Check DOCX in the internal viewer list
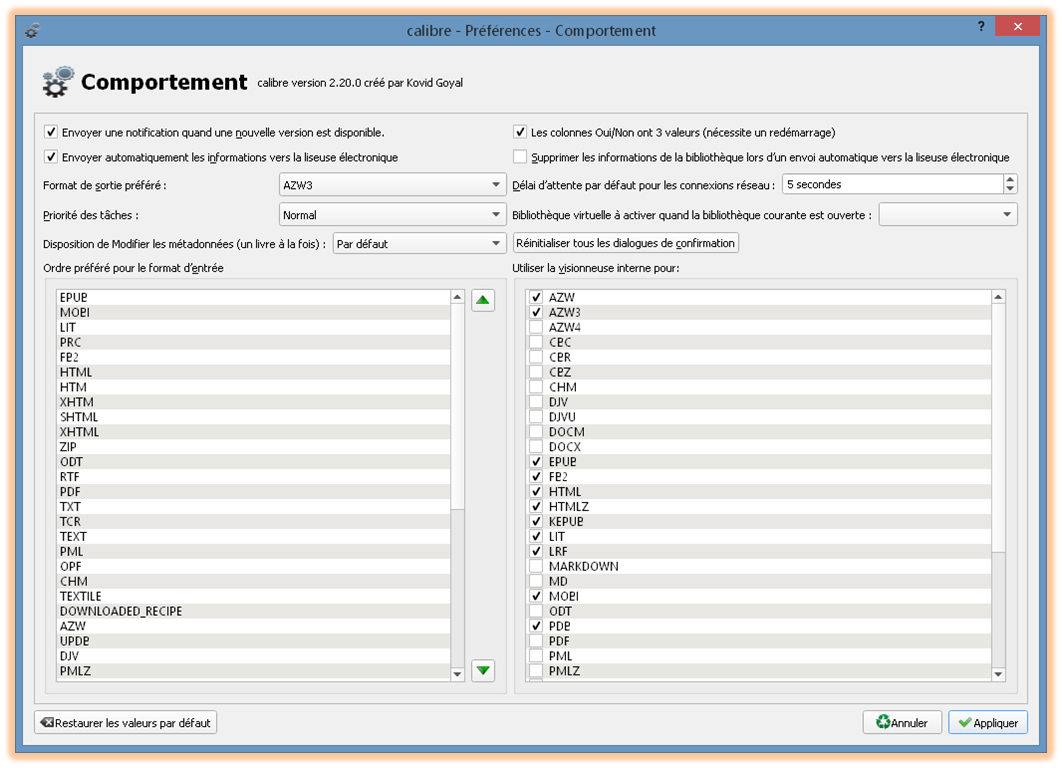 click(536, 446)
